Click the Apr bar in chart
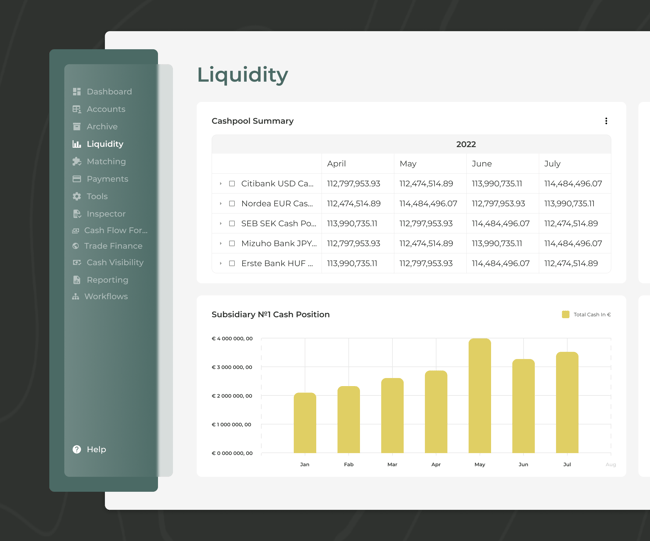The height and width of the screenshot is (541, 650). point(436,412)
